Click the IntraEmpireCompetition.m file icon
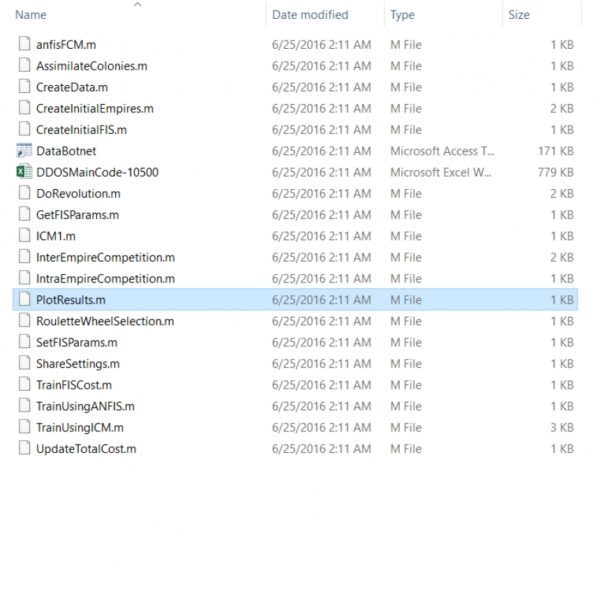The width and height of the screenshot is (600, 605). 24,278
